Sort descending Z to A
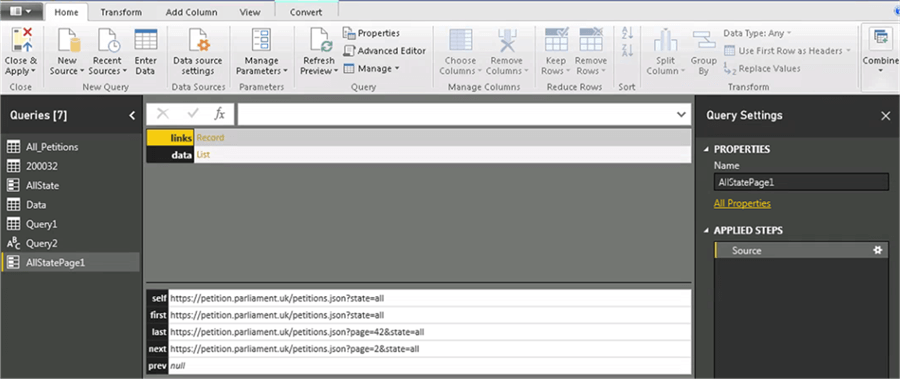Viewport: 900px width, 379px height. pyautogui.click(x=627, y=50)
